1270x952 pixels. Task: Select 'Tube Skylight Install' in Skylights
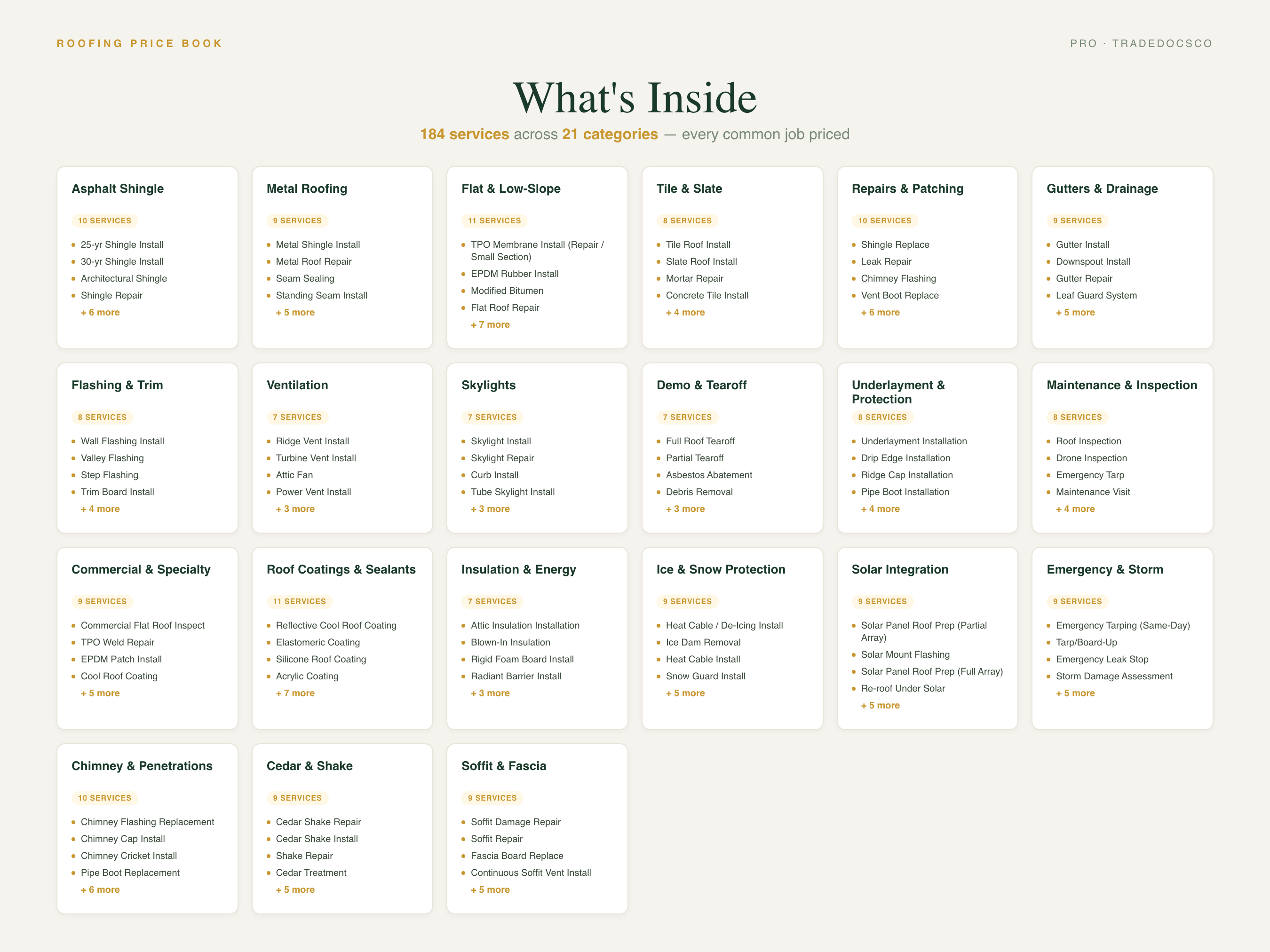coord(512,492)
